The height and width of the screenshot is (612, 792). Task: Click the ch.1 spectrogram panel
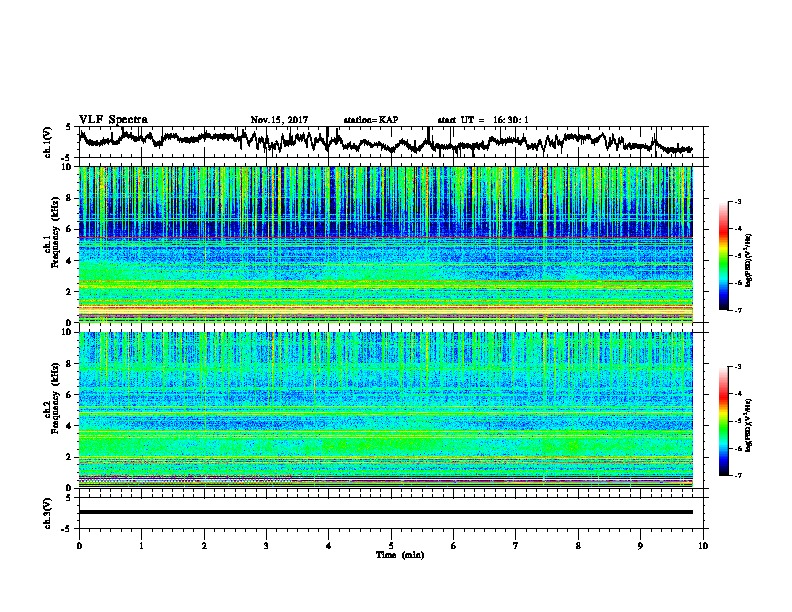[x=386, y=244]
